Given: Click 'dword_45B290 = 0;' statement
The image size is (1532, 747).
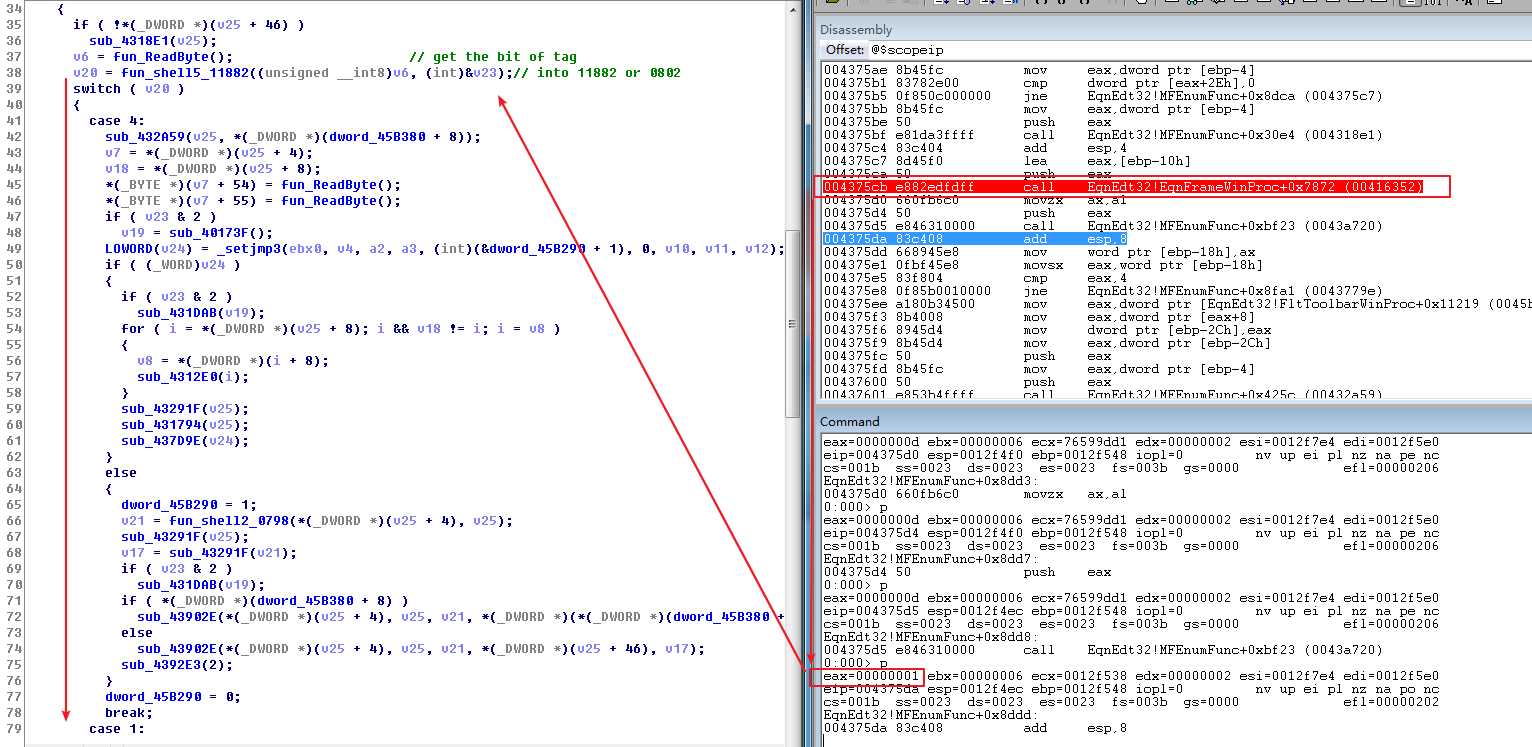Looking at the screenshot, I should click(x=173, y=696).
